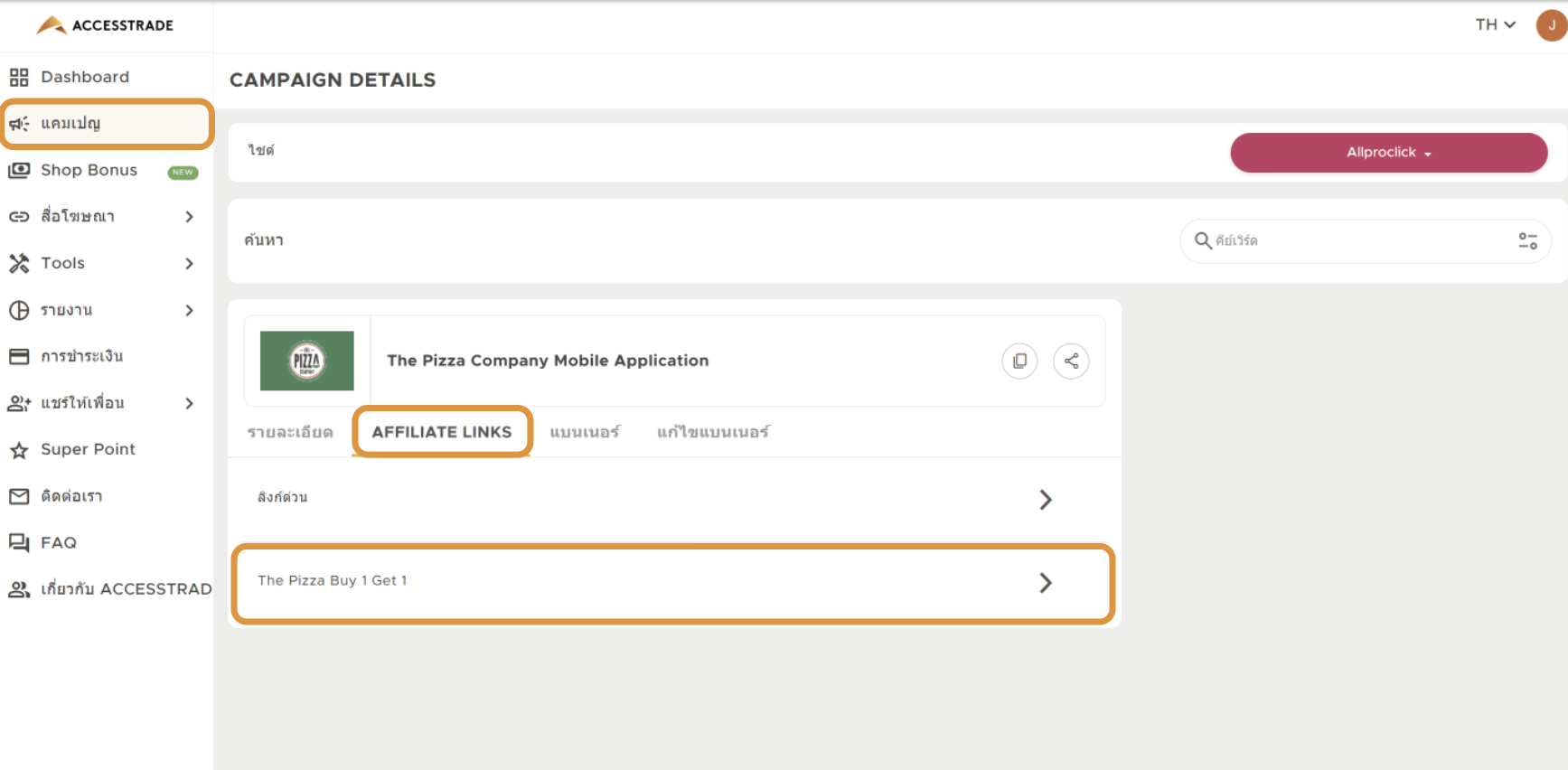Expand The Pizza Buy 1 Get 1 chevron
The image size is (1568, 770).
pyautogui.click(x=1046, y=583)
